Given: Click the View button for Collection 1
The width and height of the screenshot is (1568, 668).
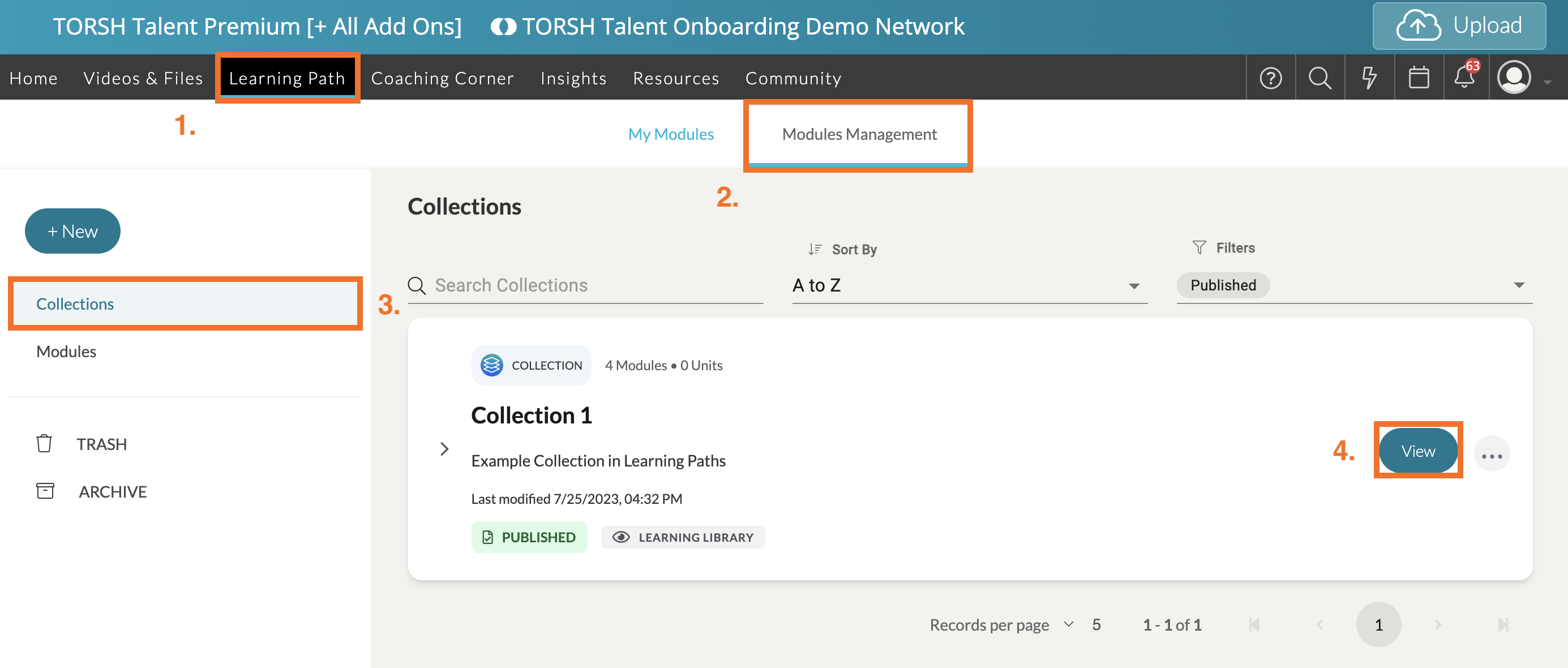Looking at the screenshot, I should [1417, 451].
